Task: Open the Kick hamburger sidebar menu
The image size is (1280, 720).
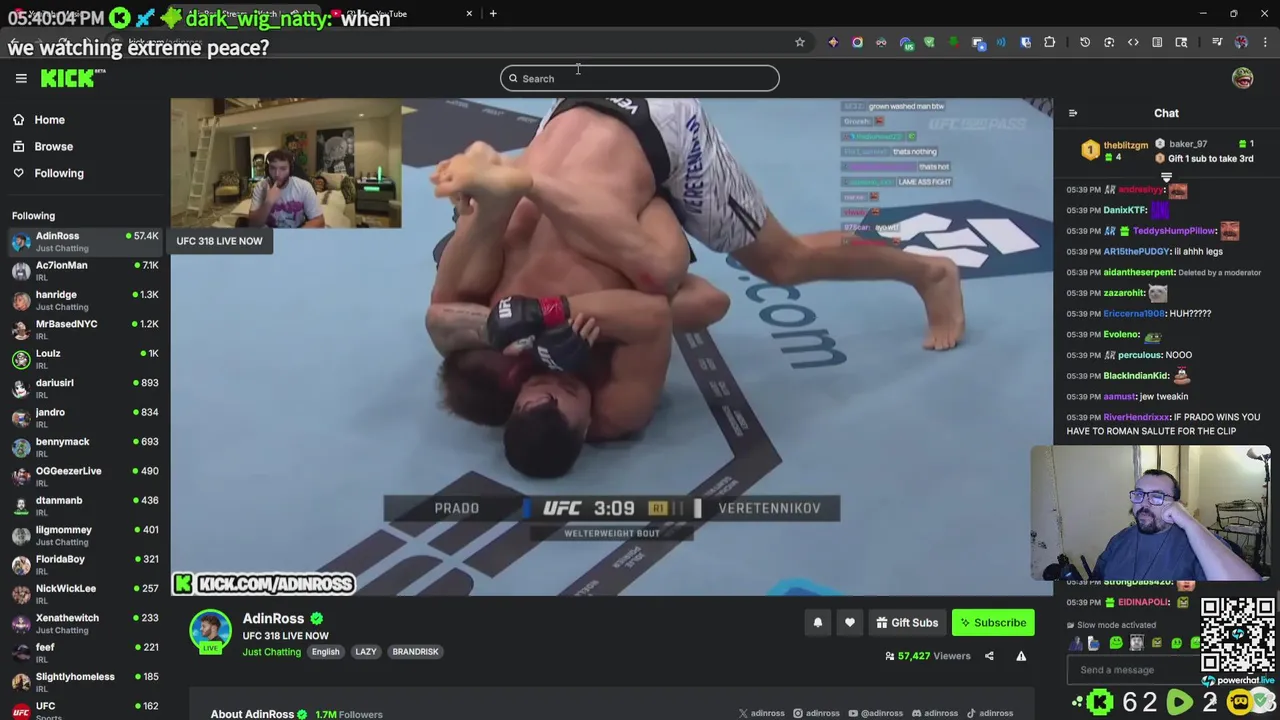Action: [21, 78]
